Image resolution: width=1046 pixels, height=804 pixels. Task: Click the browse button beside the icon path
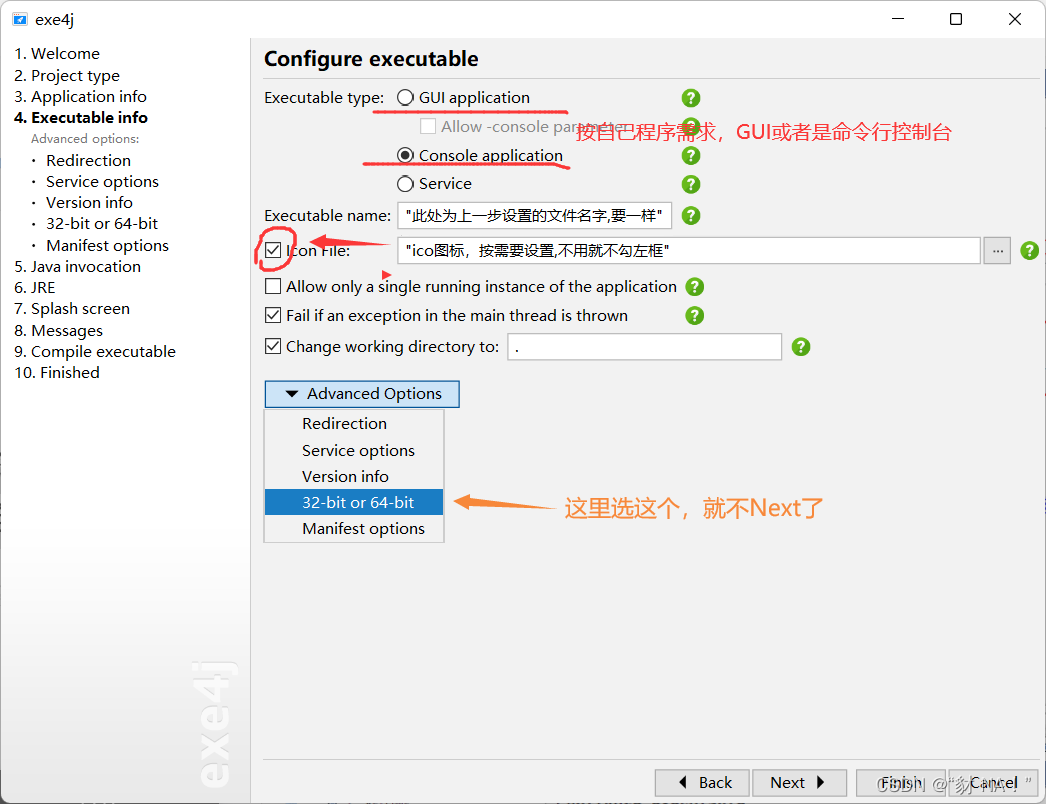996,250
